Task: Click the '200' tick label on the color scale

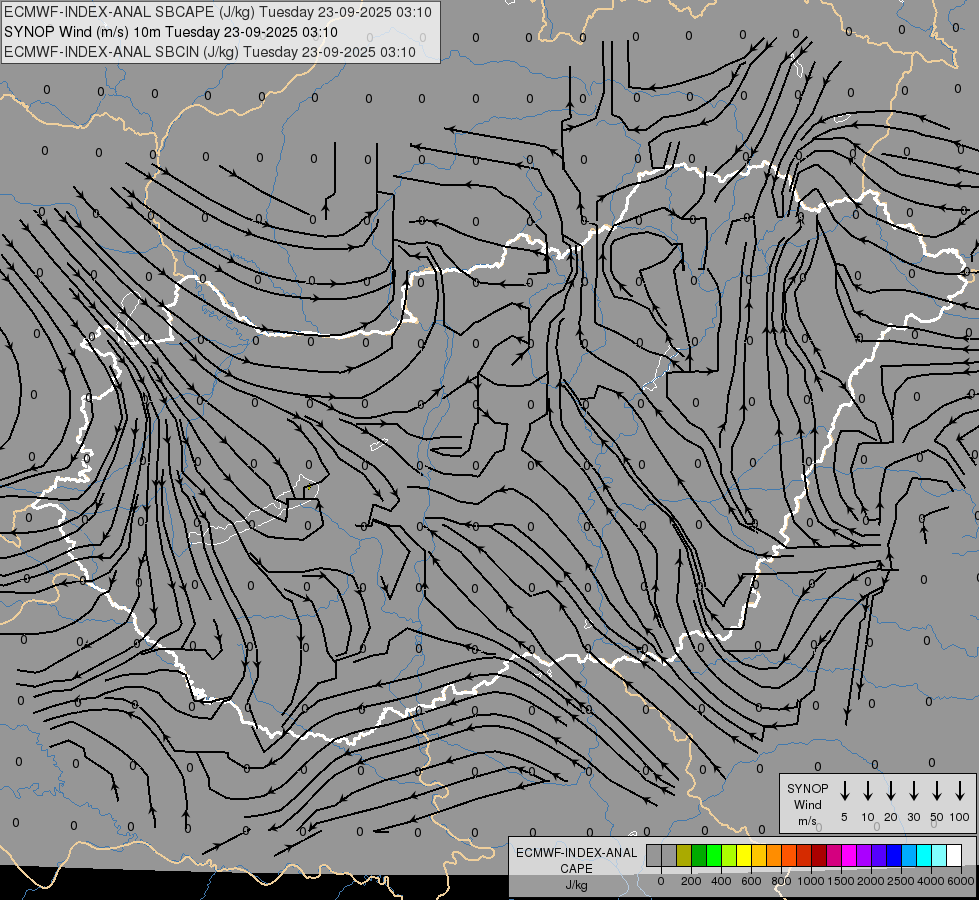Action: tap(691, 881)
